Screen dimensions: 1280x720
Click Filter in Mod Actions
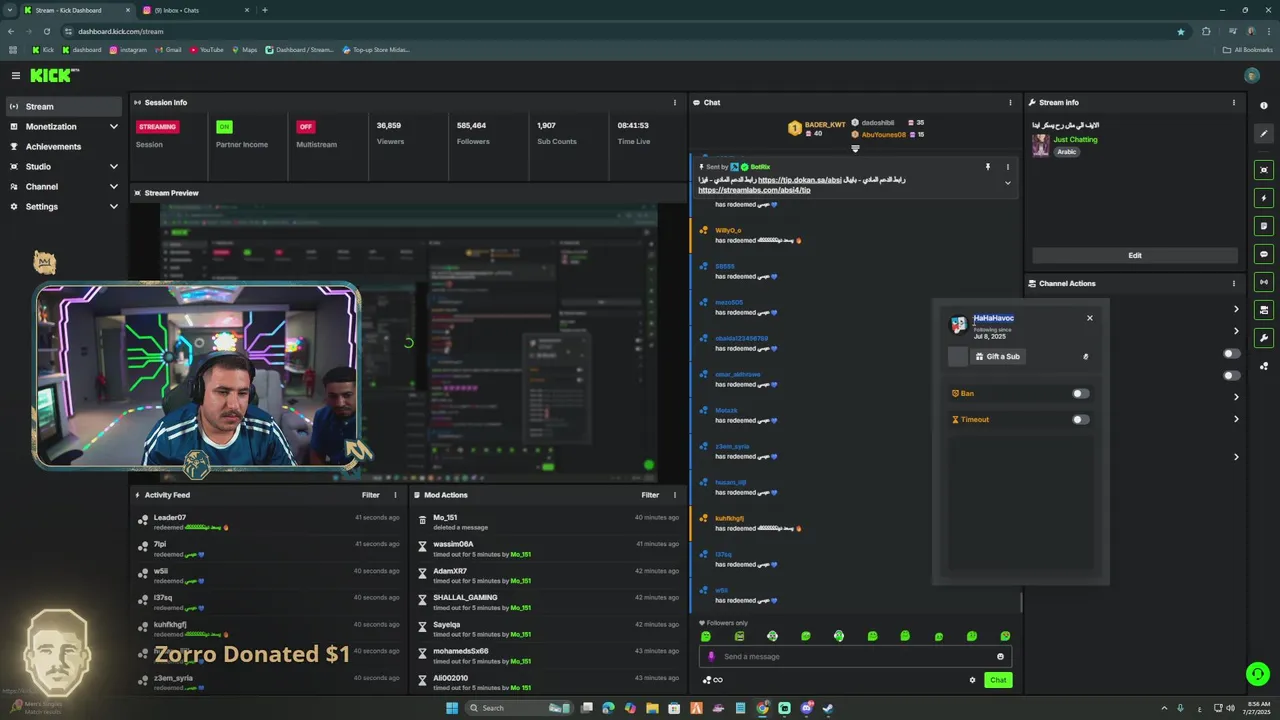pos(650,495)
